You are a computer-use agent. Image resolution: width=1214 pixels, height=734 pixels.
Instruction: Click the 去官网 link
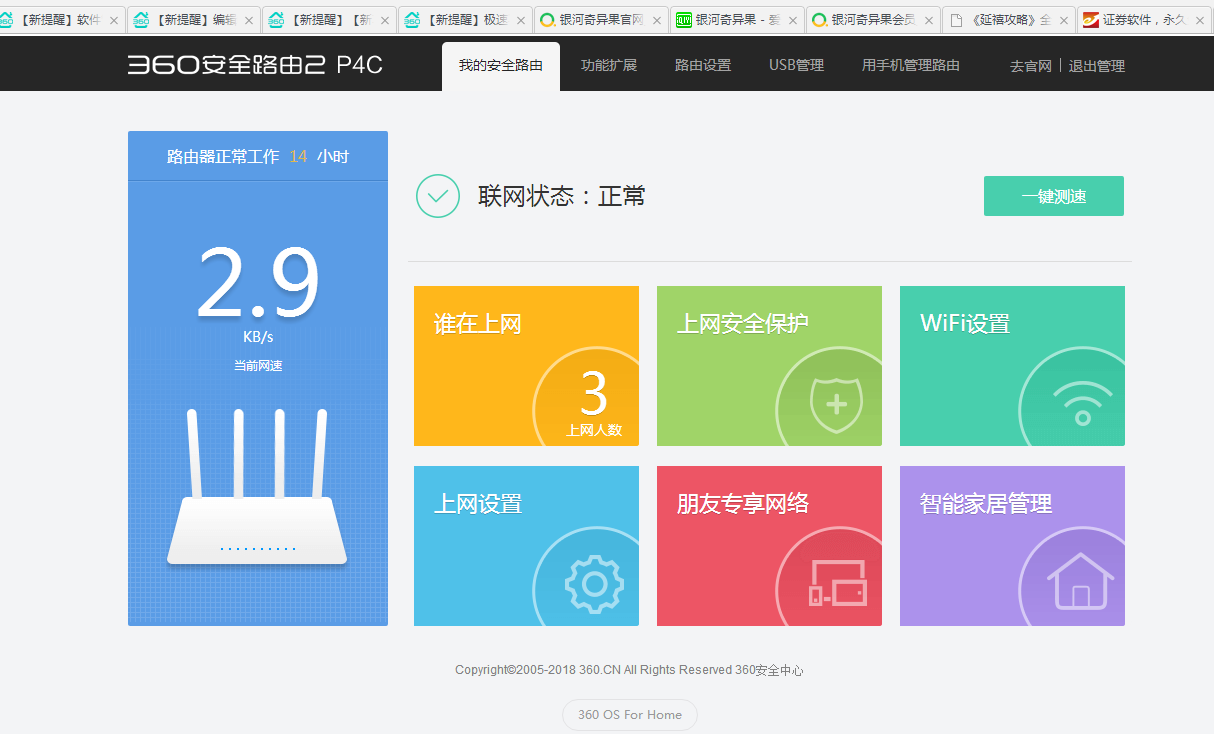(x=1031, y=66)
